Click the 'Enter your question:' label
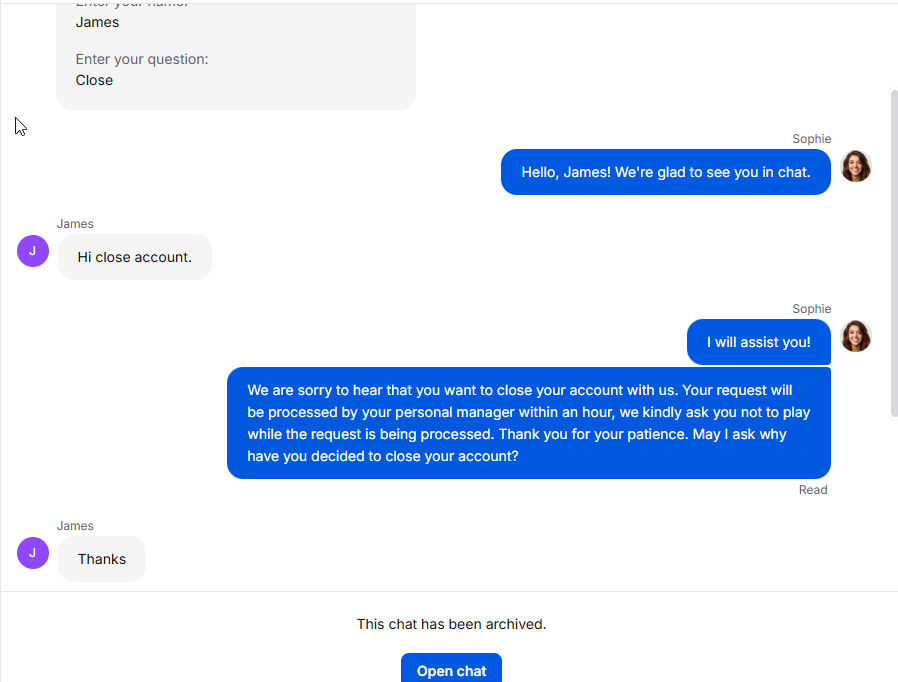898x682 pixels. (142, 59)
